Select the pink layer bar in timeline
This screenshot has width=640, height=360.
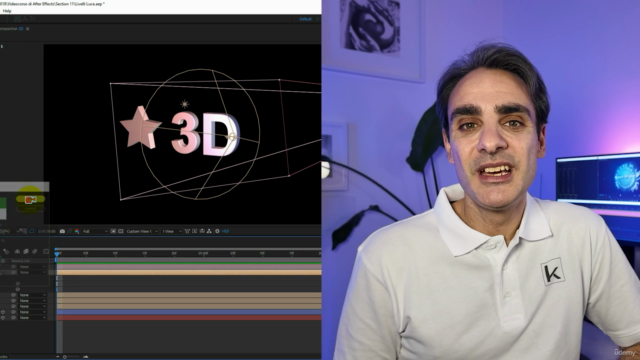[189, 267]
